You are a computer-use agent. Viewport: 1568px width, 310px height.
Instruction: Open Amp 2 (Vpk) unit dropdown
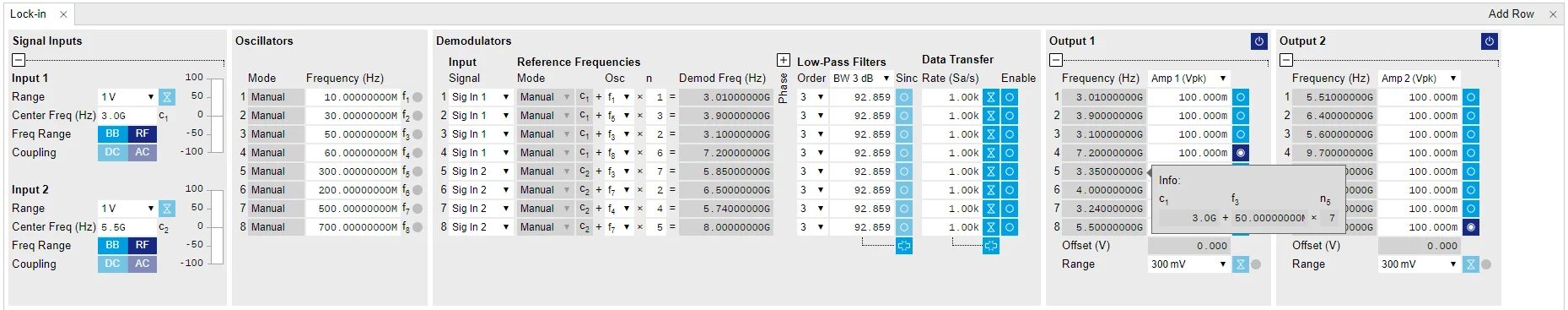[x=1419, y=79]
